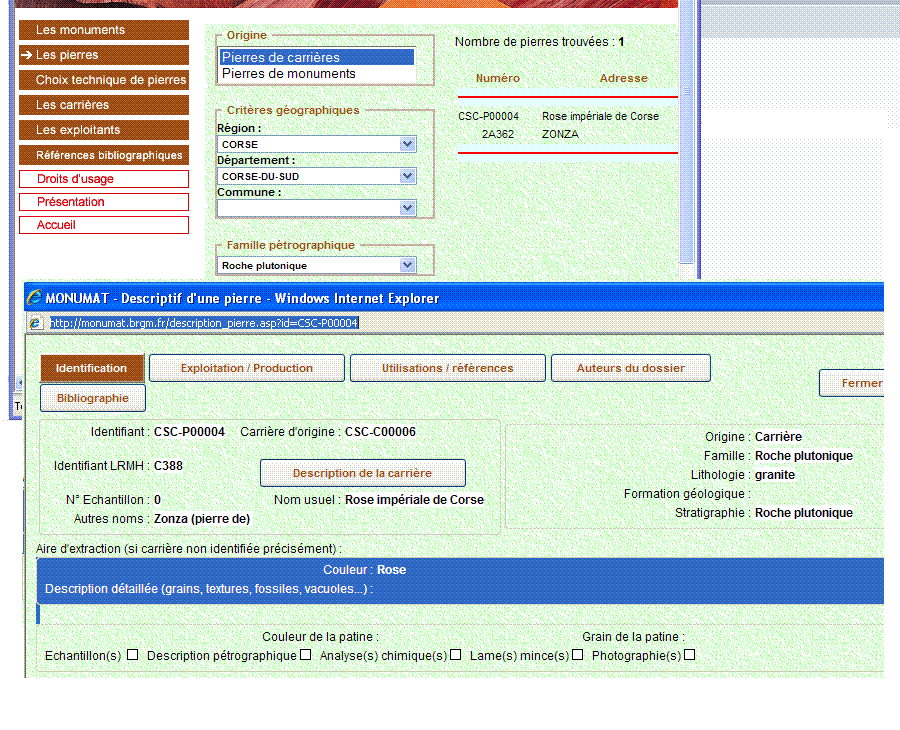Open the Bibliographie tab
Screen dimensions: 900x730
pos(92,397)
